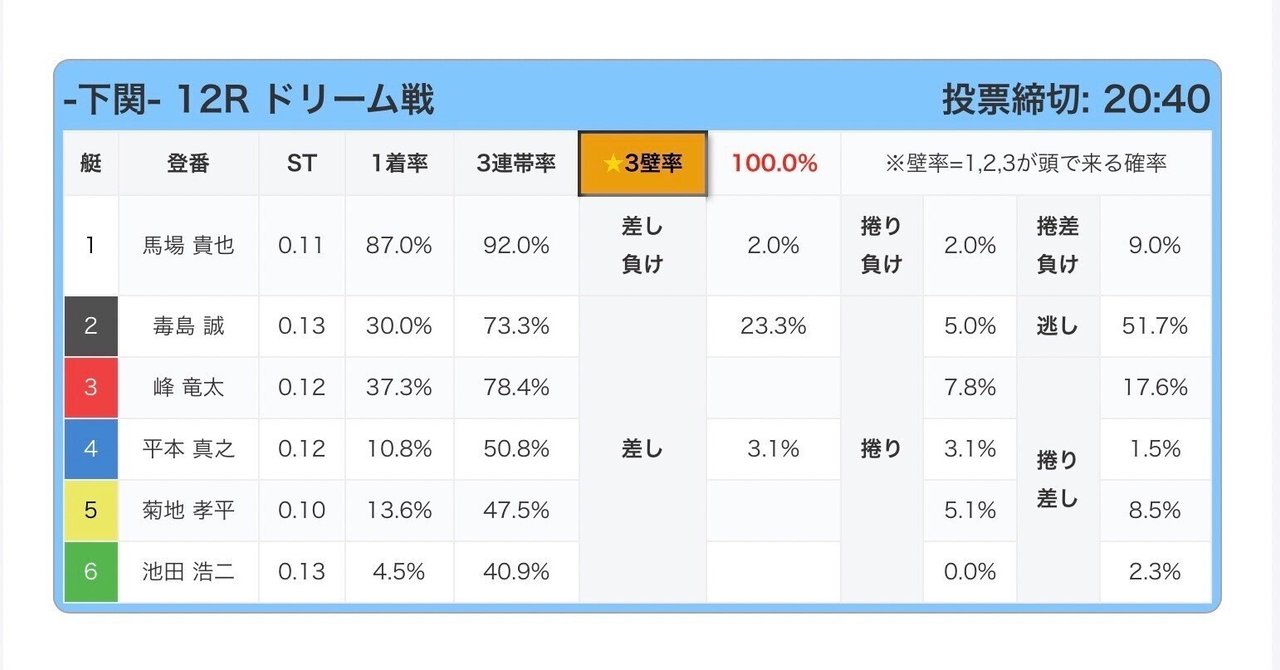Screen dimensions: 1280x670
Task: Select the white boat 1 number cell
Action: coord(90,245)
